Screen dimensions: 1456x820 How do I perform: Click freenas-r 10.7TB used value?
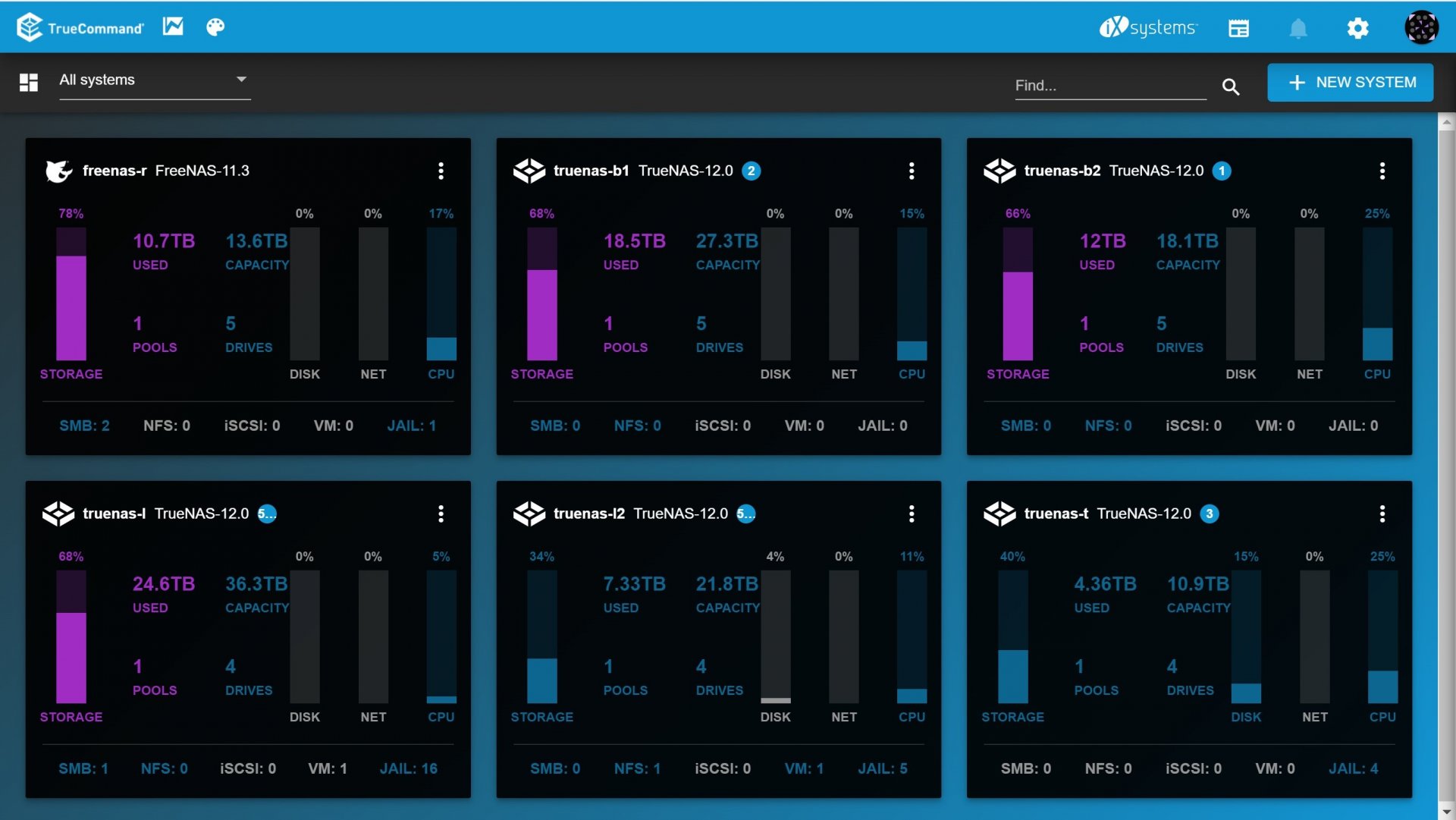coord(164,241)
